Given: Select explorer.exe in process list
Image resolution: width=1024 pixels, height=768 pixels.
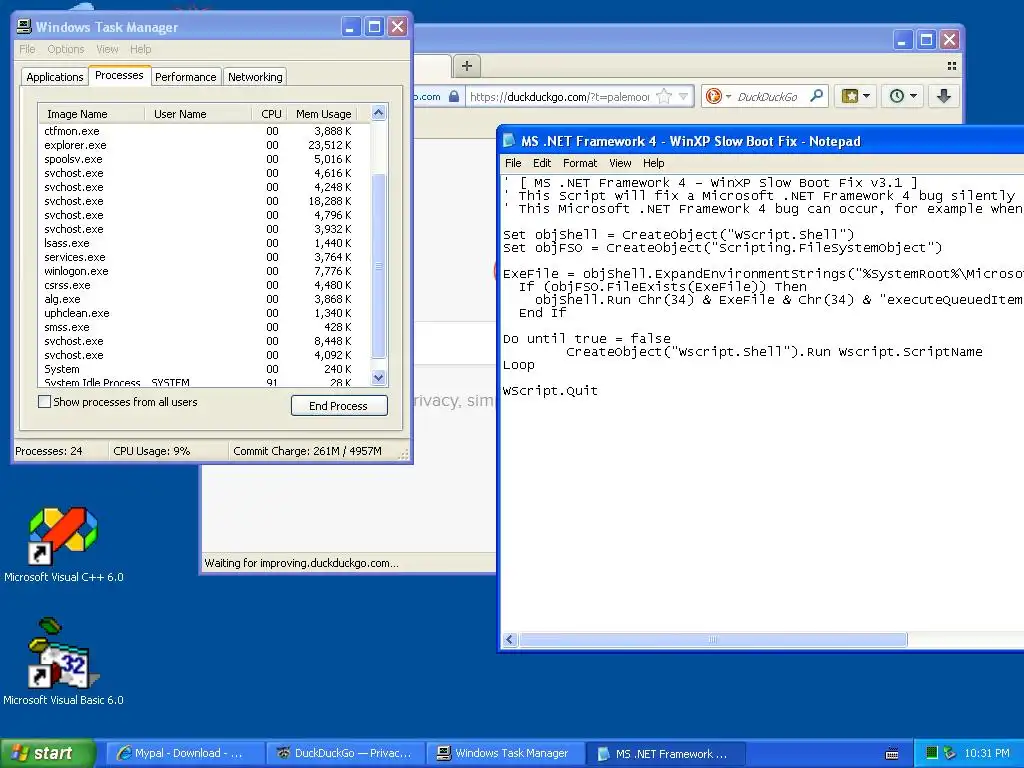Looking at the screenshot, I should click(x=204, y=145).
